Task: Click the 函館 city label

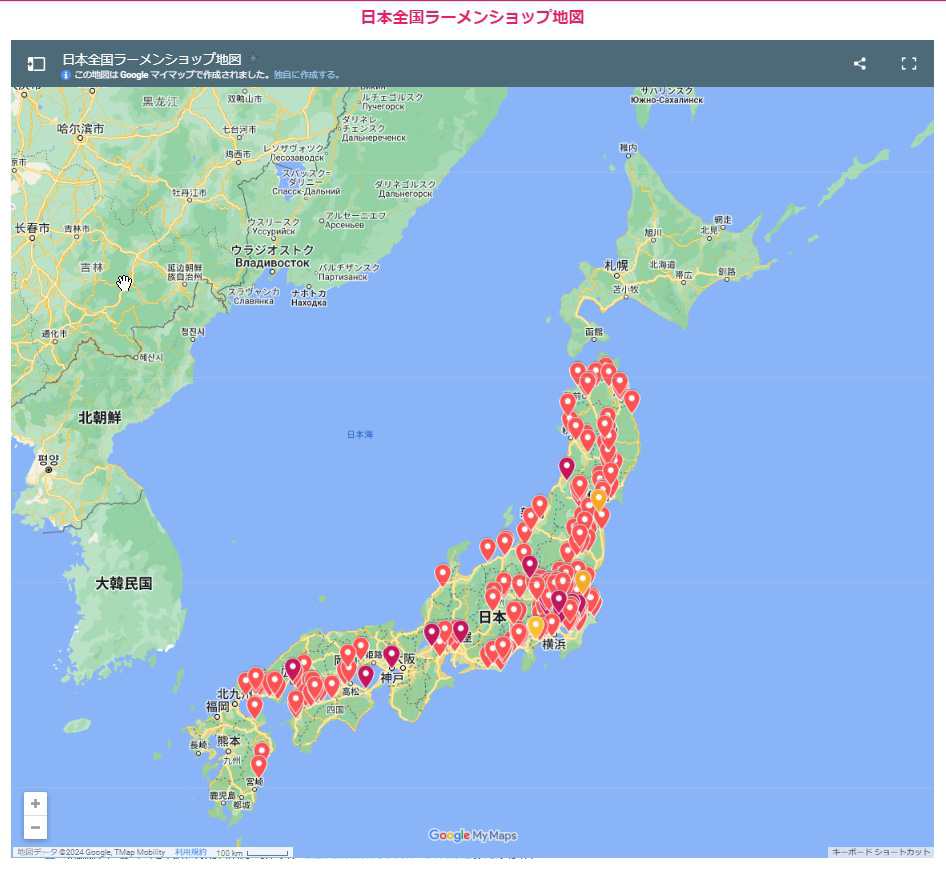Action: click(x=594, y=331)
